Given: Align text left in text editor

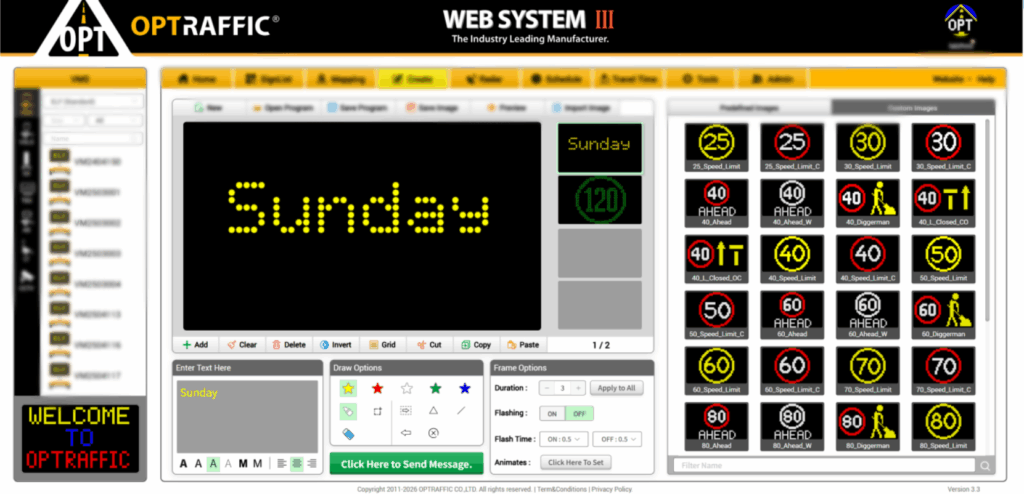Looking at the screenshot, I should tap(281, 463).
